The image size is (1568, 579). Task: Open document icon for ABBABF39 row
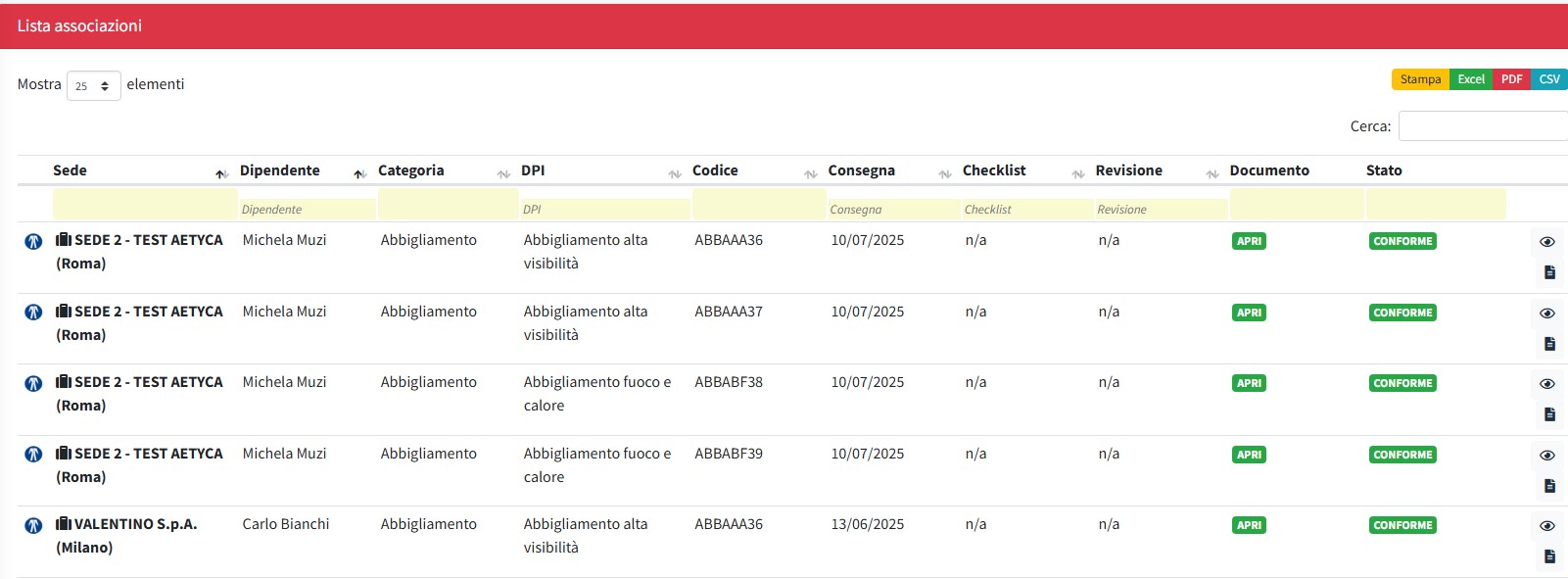click(1549, 486)
